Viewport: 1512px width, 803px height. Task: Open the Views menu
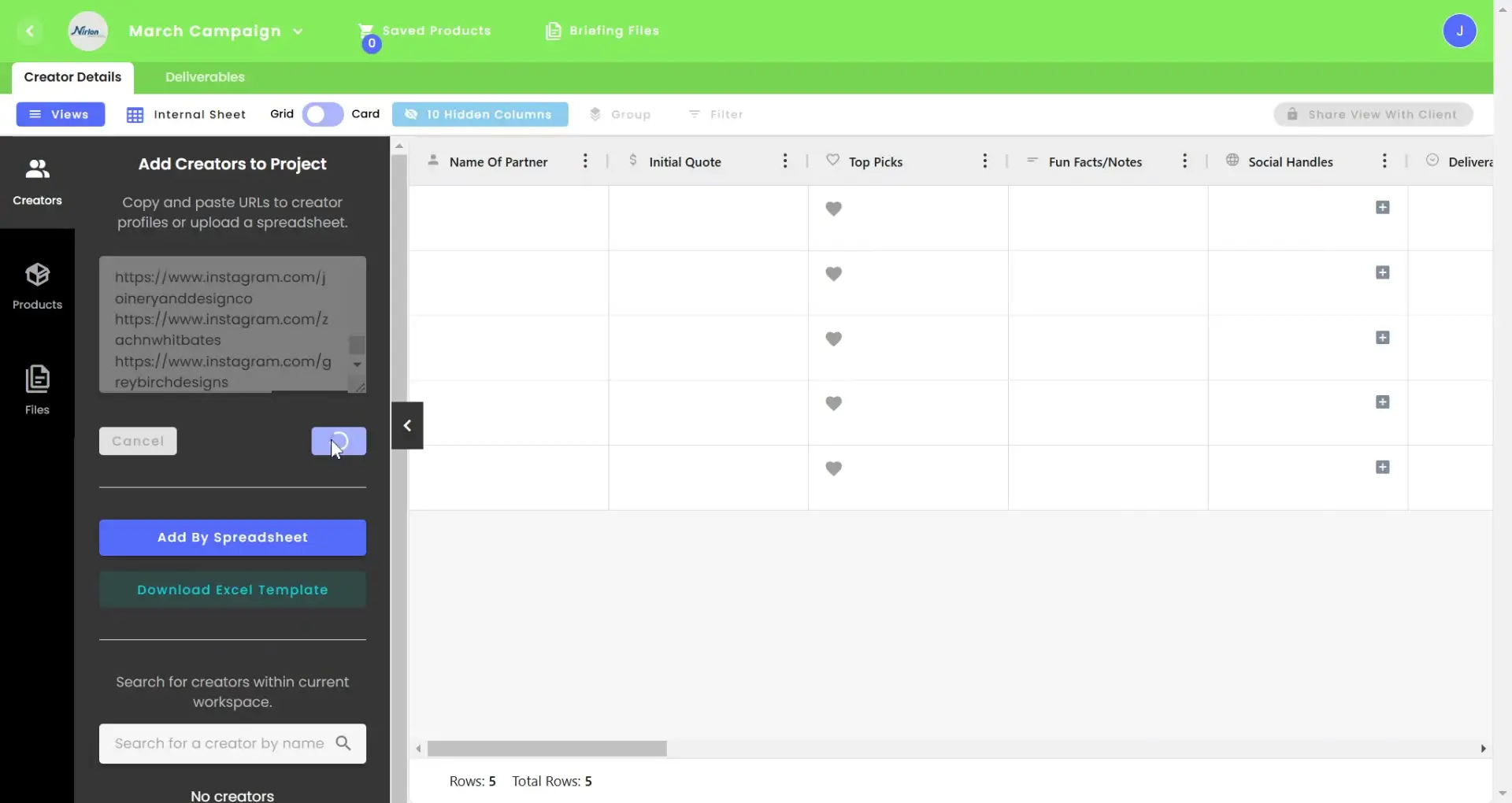pyautogui.click(x=60, y=114)
